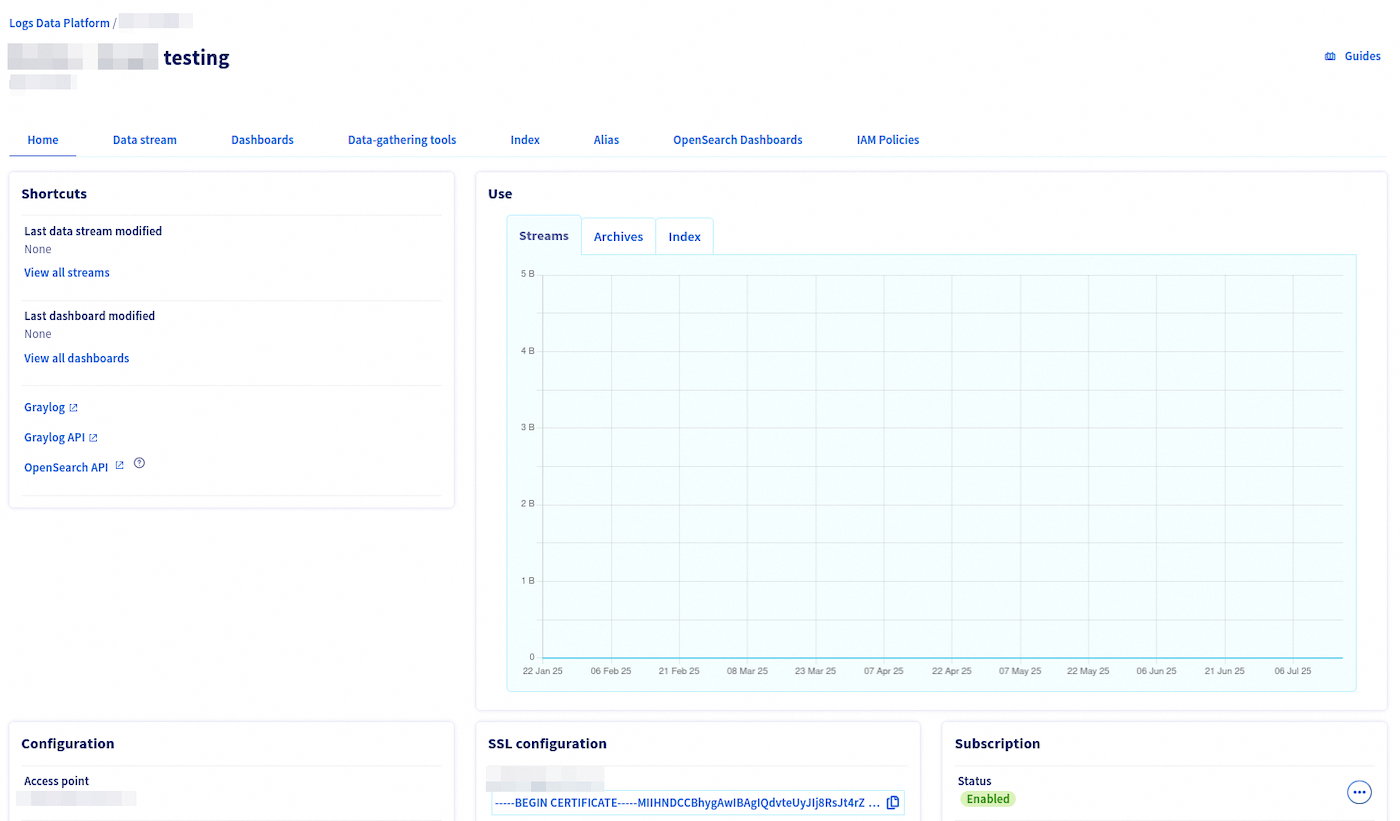Click the help icon beside OpenSearch API
Image resolution: width=1400 pixels, height=821 pixels.
point(139,463)
